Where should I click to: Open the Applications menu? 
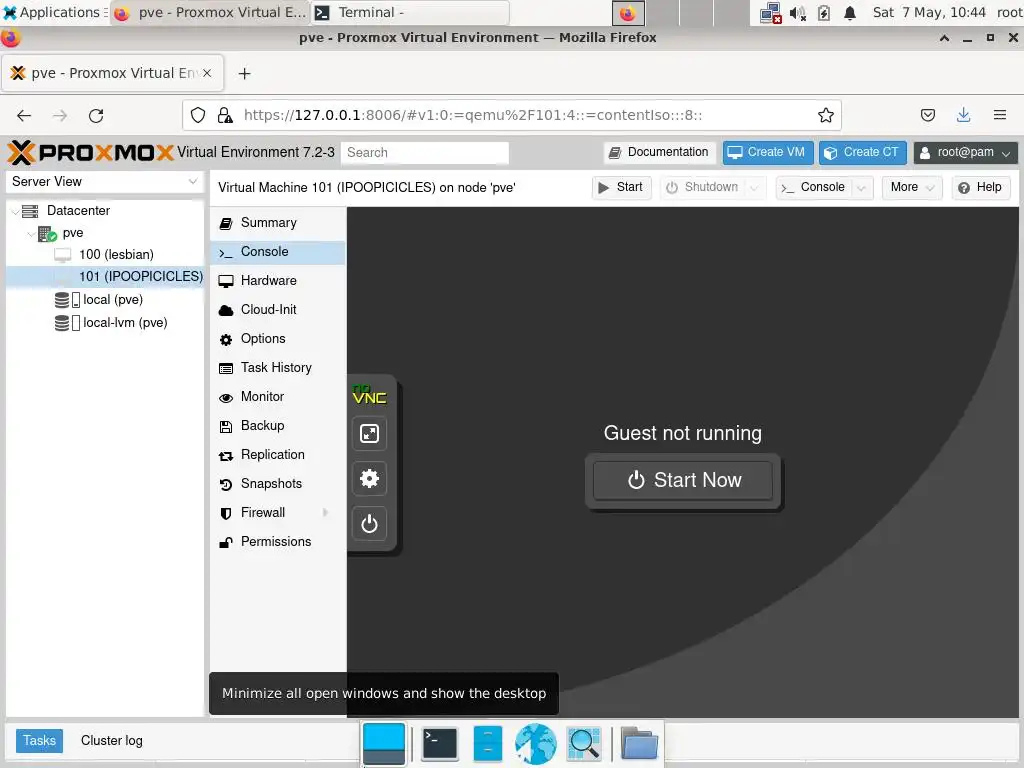tap(54, 12)
